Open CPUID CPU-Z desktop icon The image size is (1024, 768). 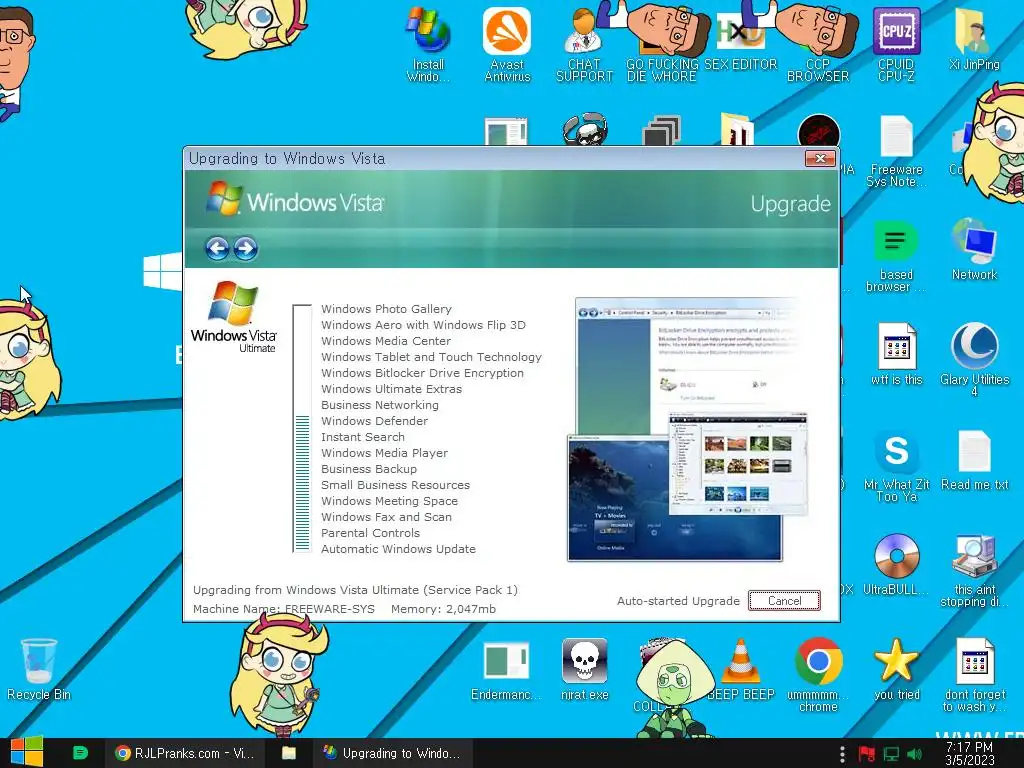pyautogui.click(x=896, y=44)
